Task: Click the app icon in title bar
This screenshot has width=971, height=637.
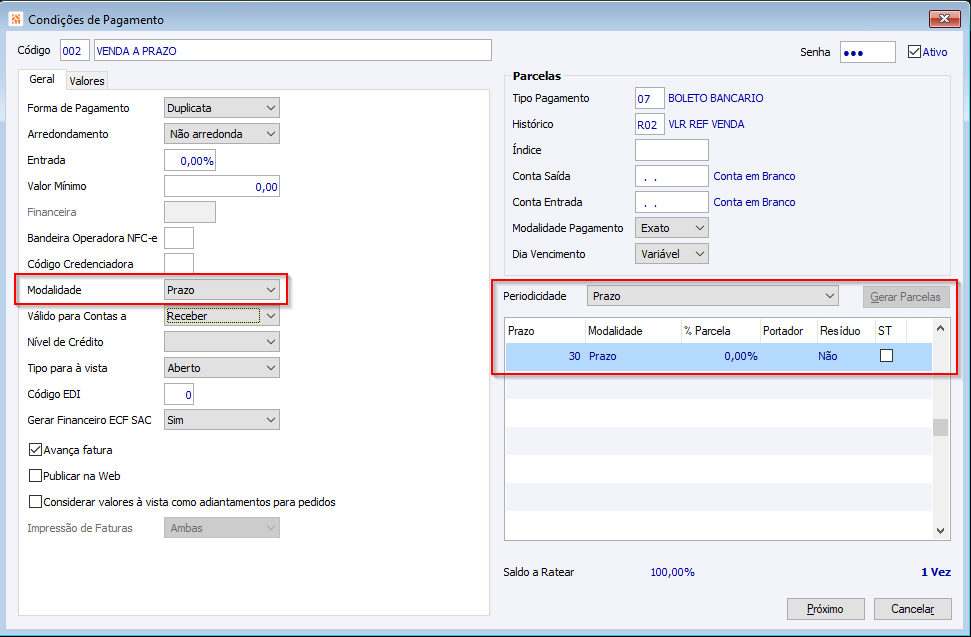Action: (15, 19)
